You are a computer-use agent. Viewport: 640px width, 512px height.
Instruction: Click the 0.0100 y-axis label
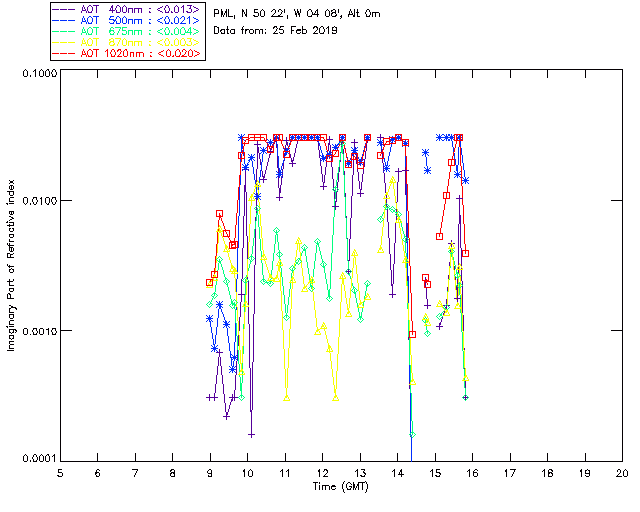(x=39, y=201)
